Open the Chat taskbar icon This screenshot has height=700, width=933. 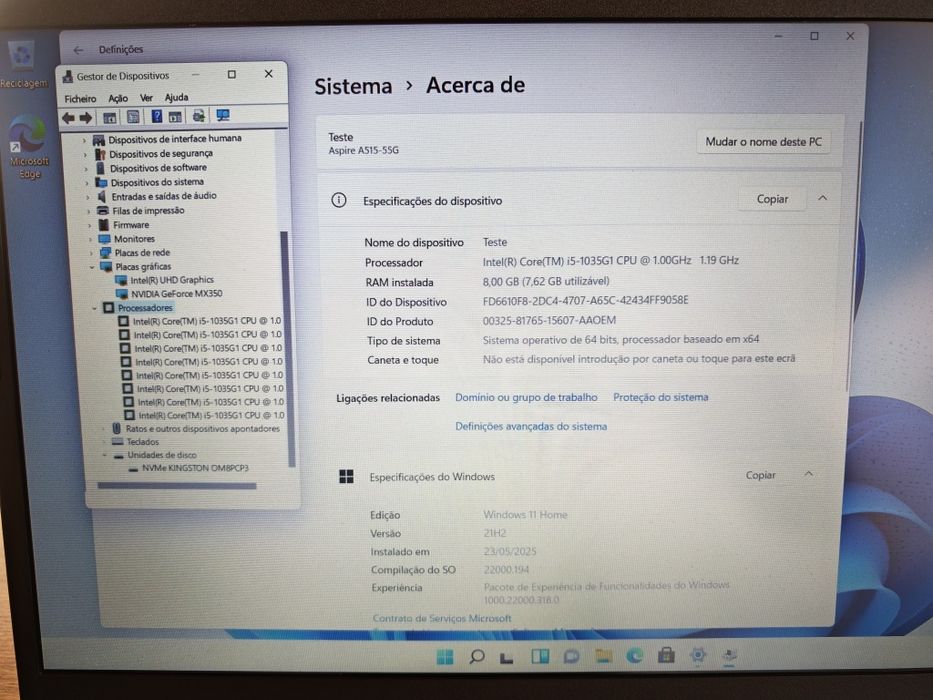tap(572, 657)
